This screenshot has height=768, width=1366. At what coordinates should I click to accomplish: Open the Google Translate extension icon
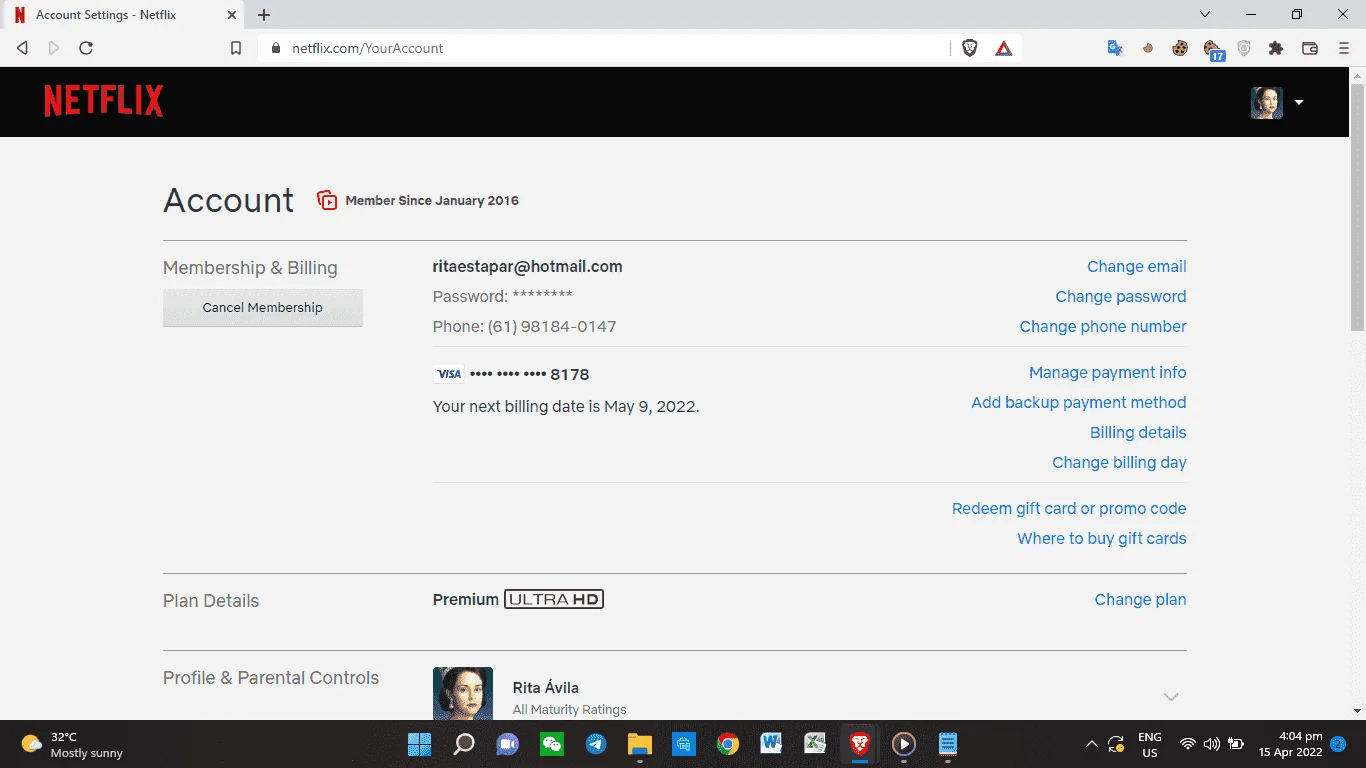[1115, 48]
